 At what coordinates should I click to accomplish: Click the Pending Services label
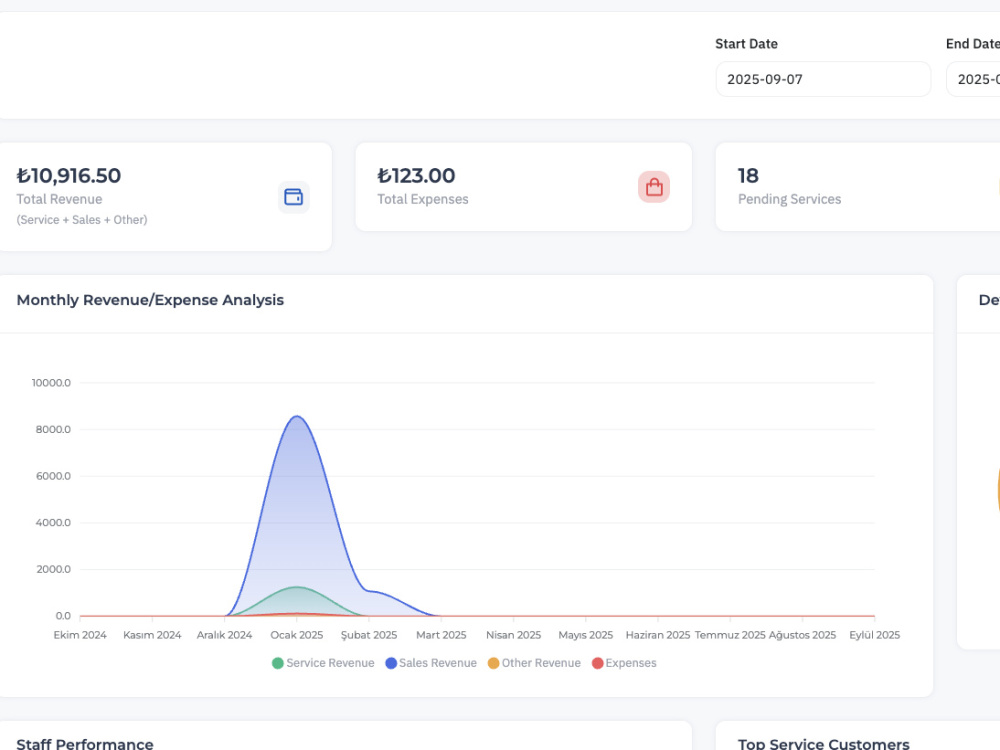pos(790,199)
